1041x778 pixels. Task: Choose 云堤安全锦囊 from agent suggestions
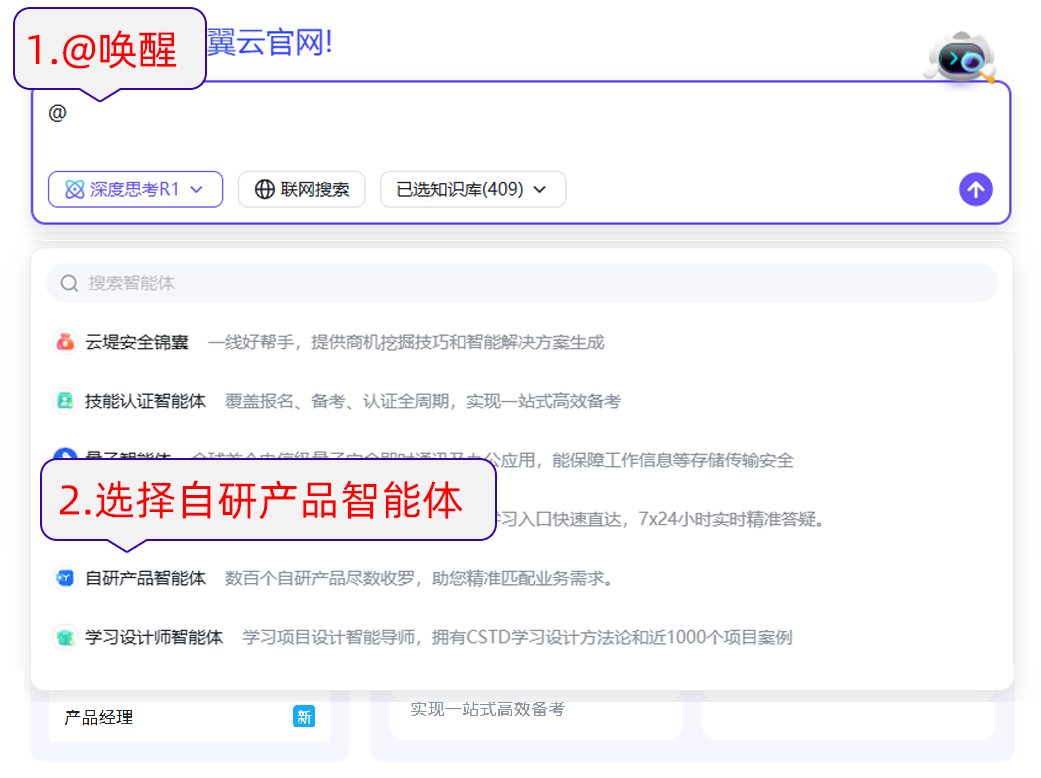pos(140,341)
